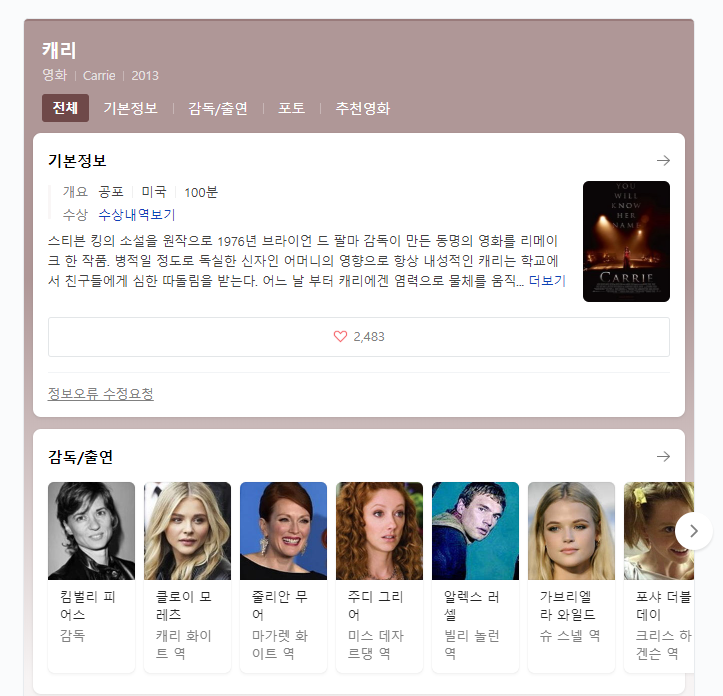Click the genre text 공포

(x=111, y=192)
